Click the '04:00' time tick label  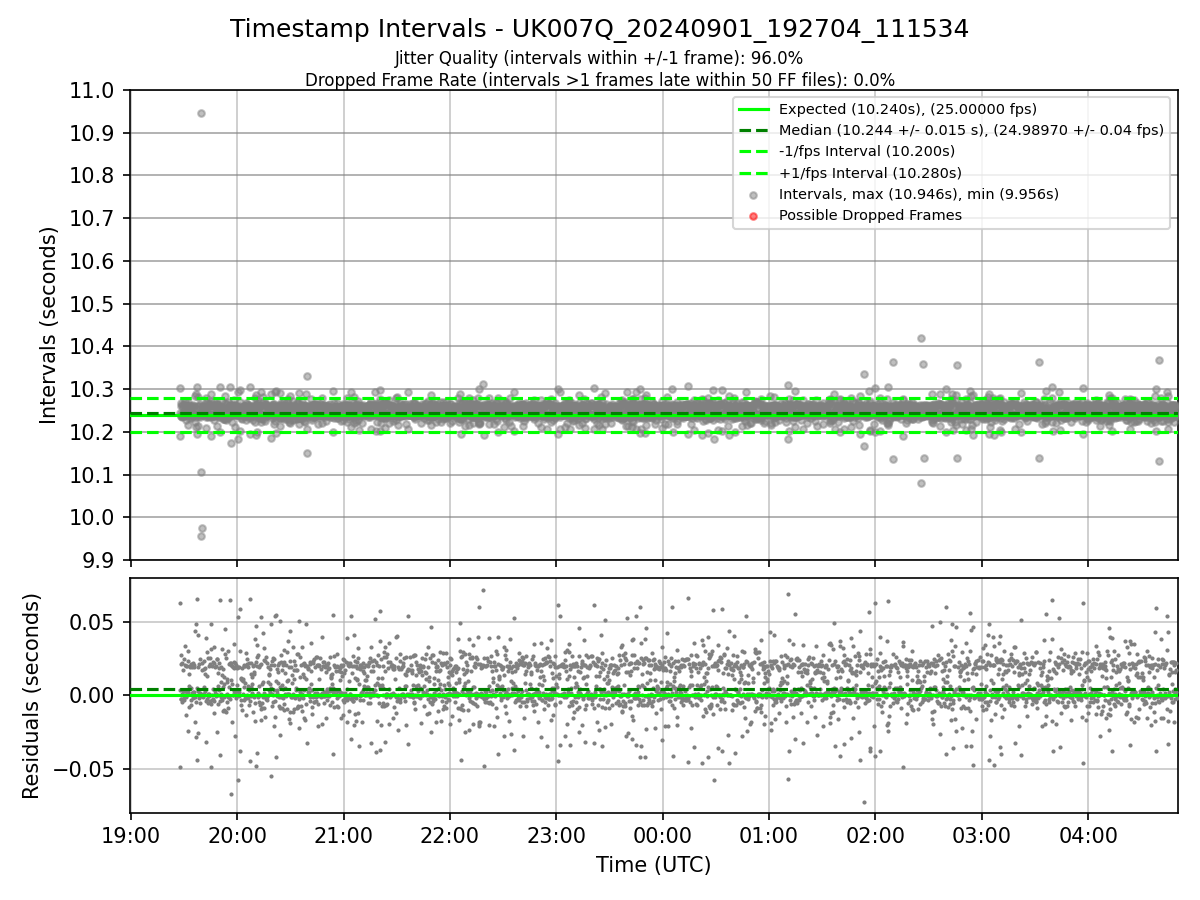[x=1088, y=835]
